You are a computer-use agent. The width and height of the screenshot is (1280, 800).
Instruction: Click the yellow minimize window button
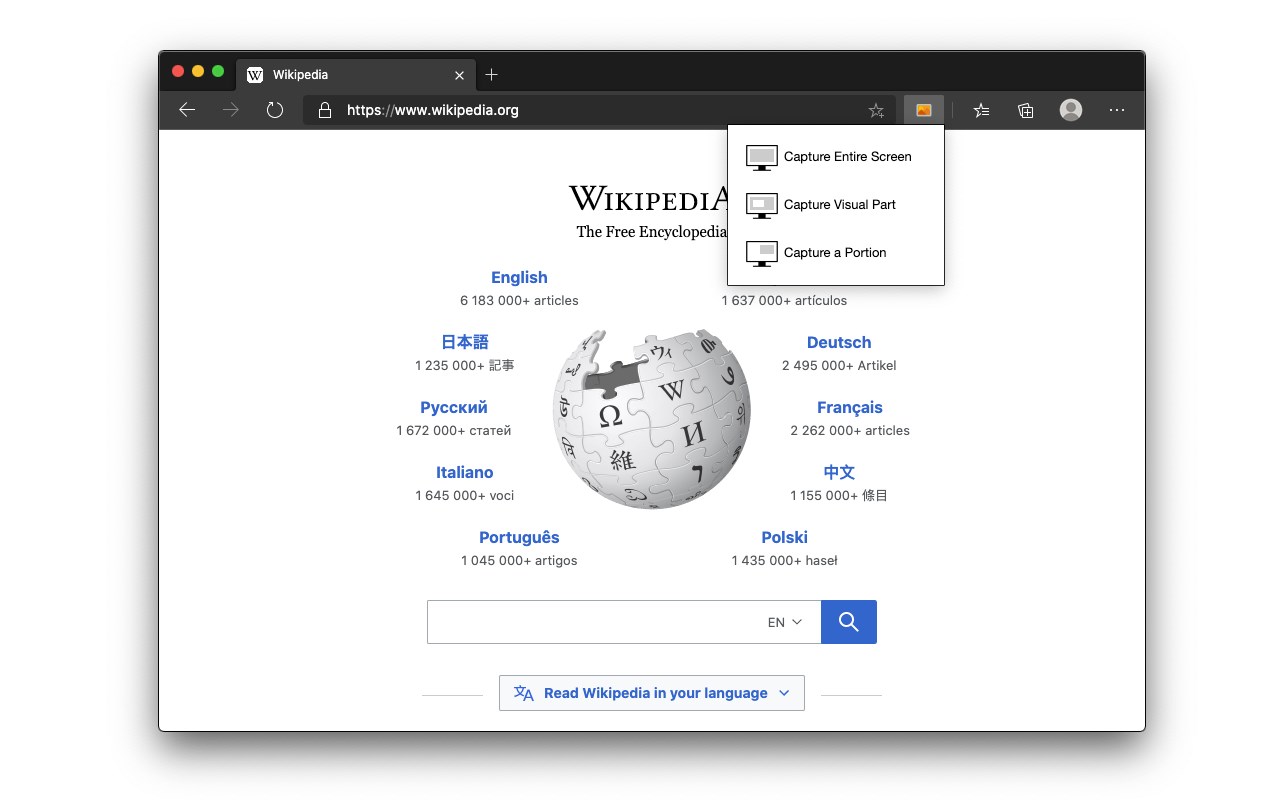tap(198, 71)
